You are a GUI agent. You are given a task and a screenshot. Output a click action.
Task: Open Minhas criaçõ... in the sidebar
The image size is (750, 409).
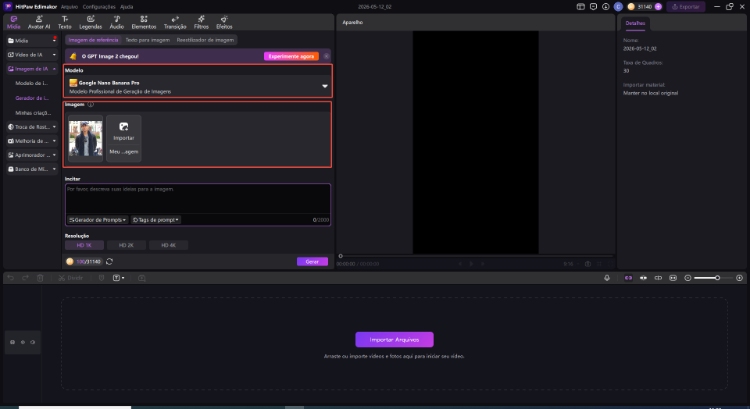33,113
